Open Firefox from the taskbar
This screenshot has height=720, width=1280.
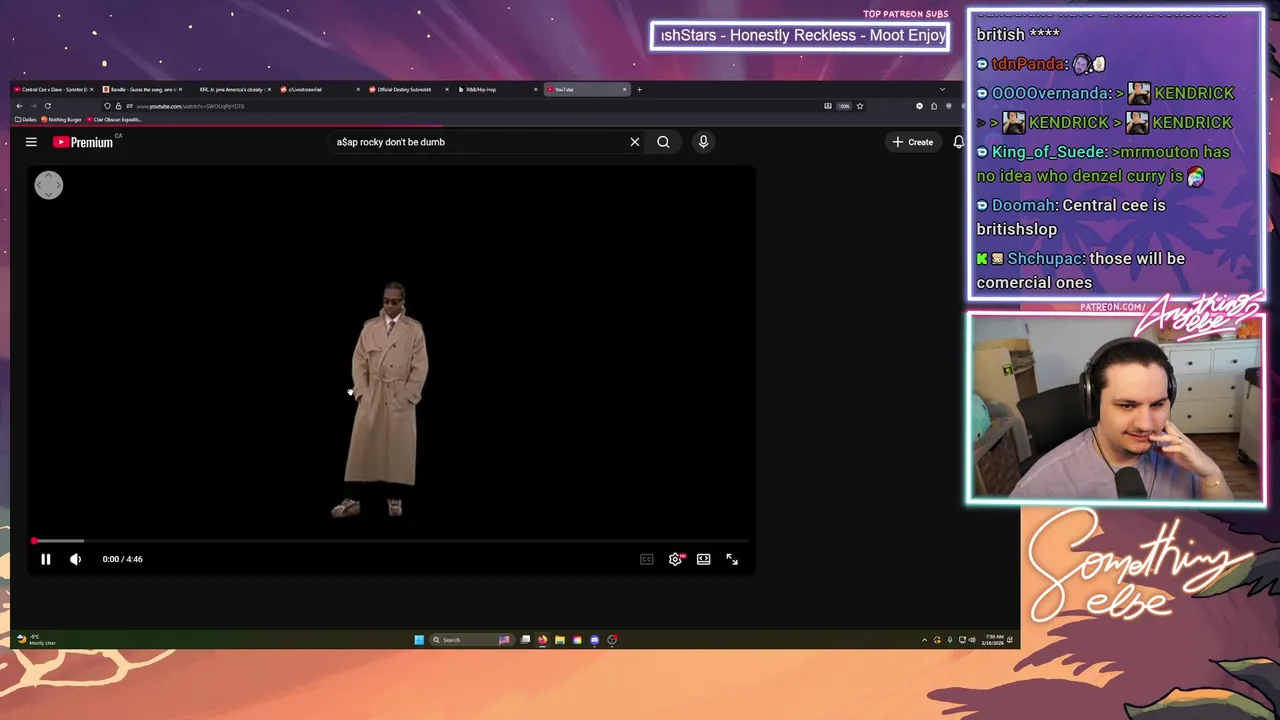point(542,640)
